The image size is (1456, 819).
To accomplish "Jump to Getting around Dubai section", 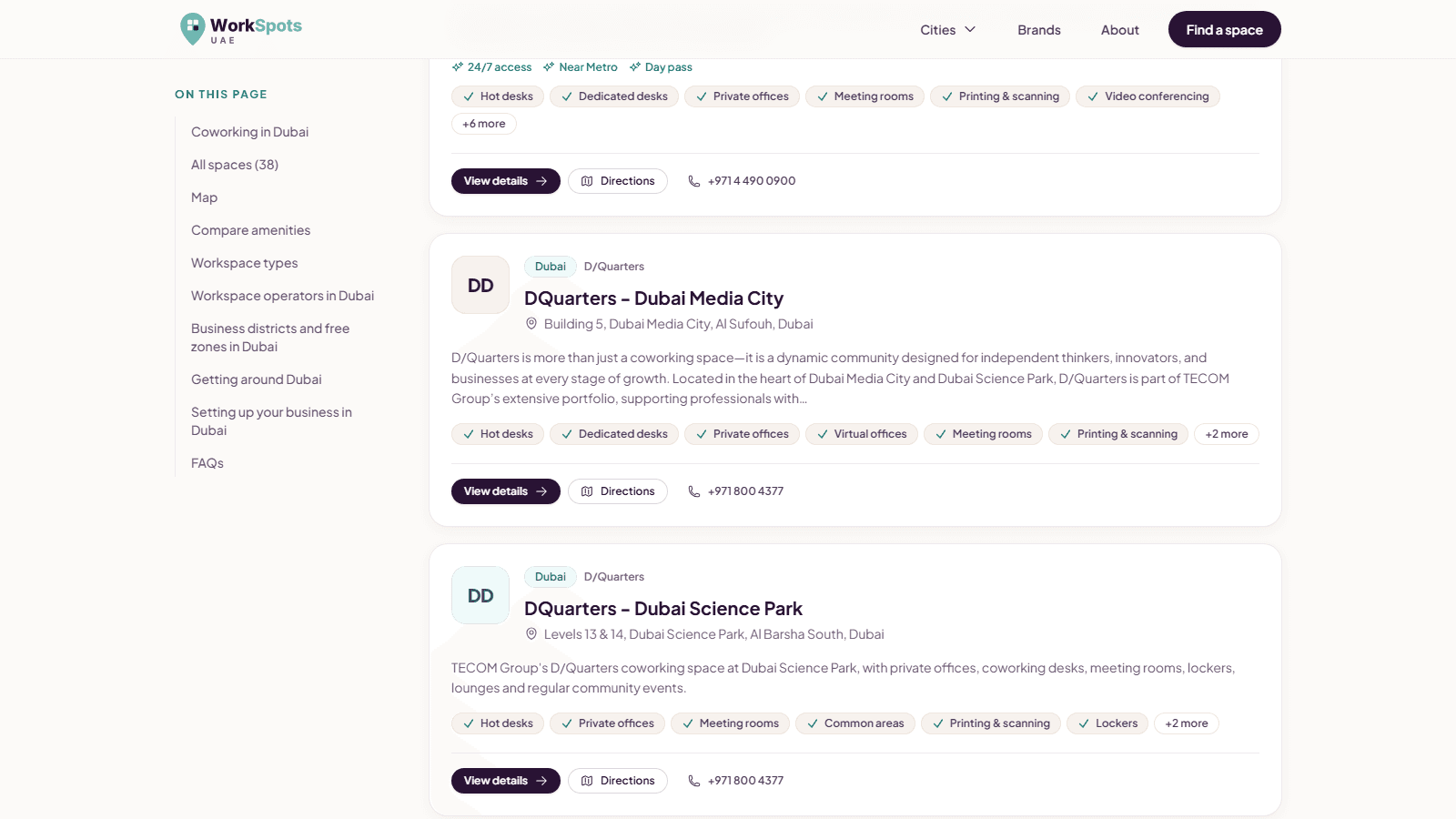I will click(x=256, y=379).
